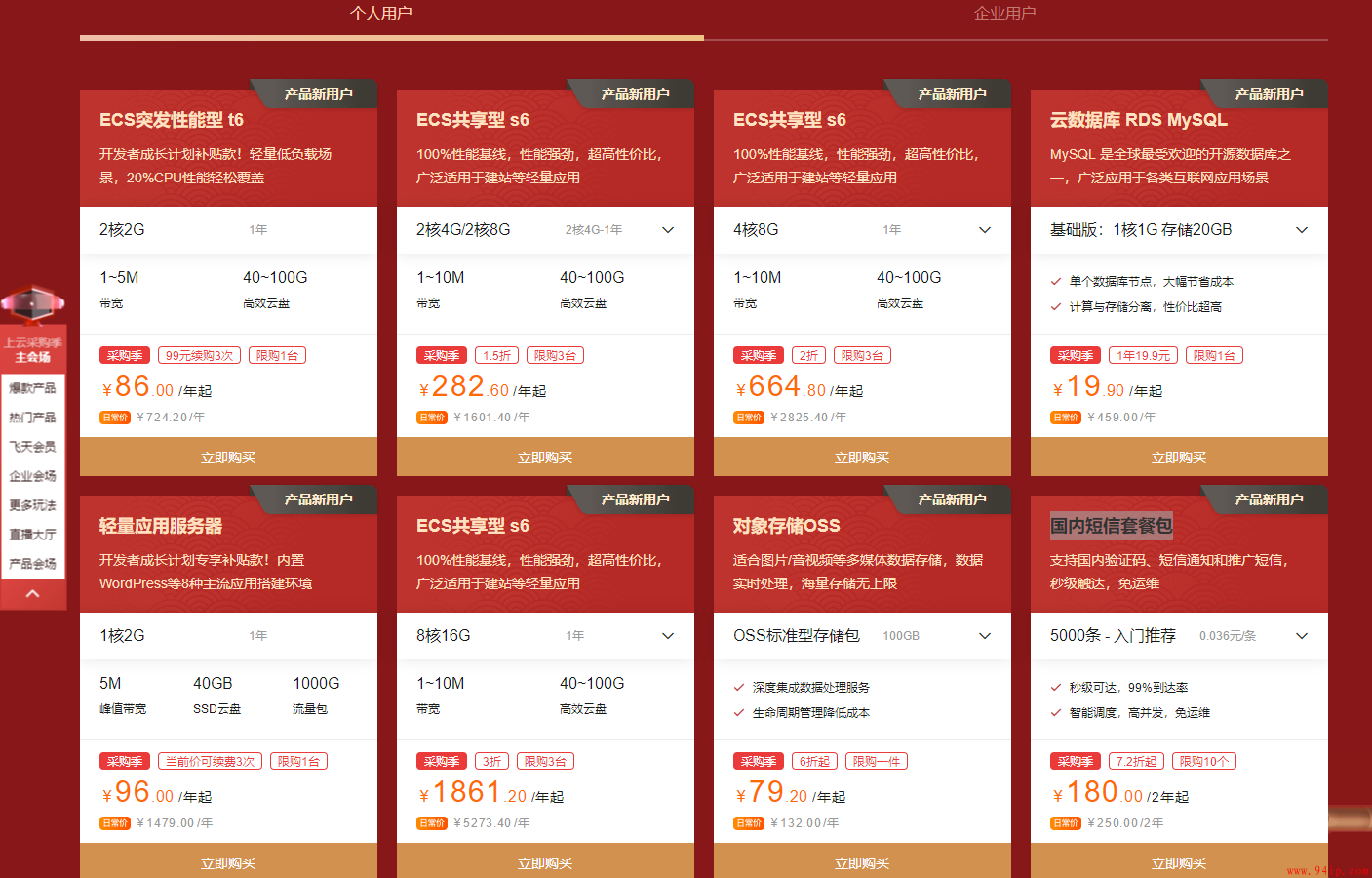Click the 限购一件 tag
Image resolution: width=1372 pixels, height=878 pixels.
click(x=877, y=762)
